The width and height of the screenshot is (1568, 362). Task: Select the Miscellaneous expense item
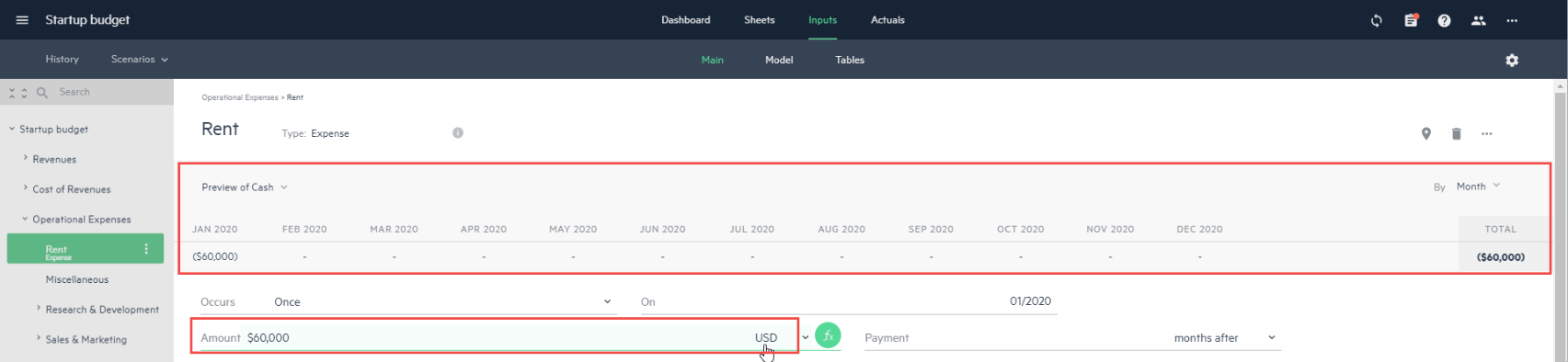click(77, 279)
